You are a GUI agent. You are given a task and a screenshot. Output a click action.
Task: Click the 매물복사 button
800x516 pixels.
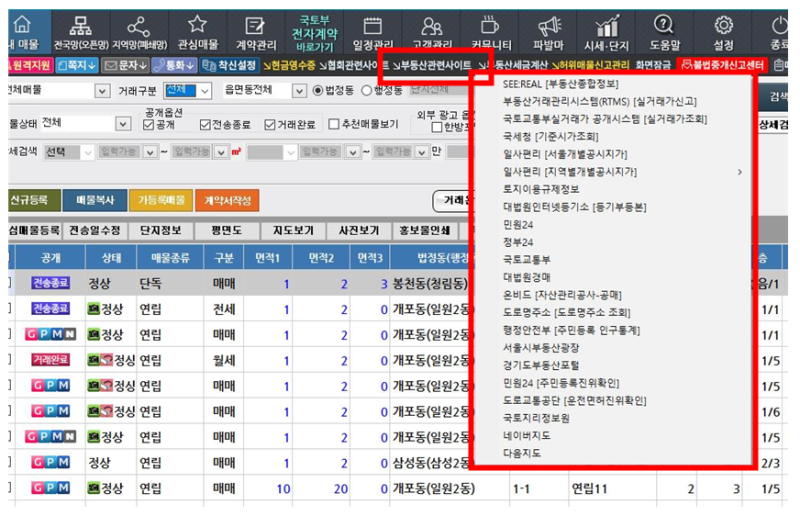(x=94, y=200)
